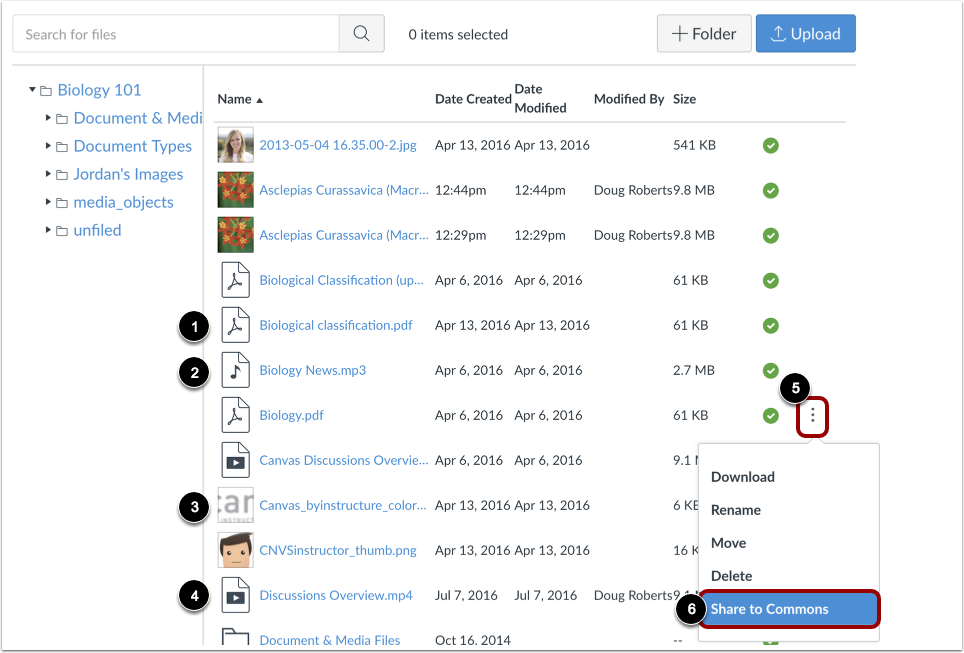Sort files by the Name column
964x653 pixels.
tap(240, 99)
